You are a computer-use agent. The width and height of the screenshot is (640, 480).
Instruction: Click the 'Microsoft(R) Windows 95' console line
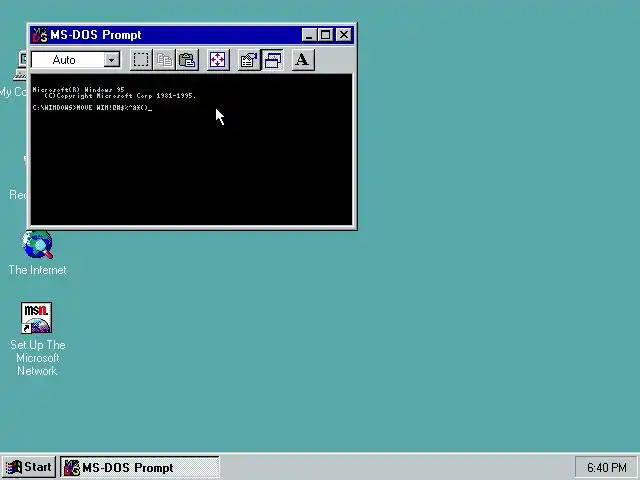click(78, 89)
